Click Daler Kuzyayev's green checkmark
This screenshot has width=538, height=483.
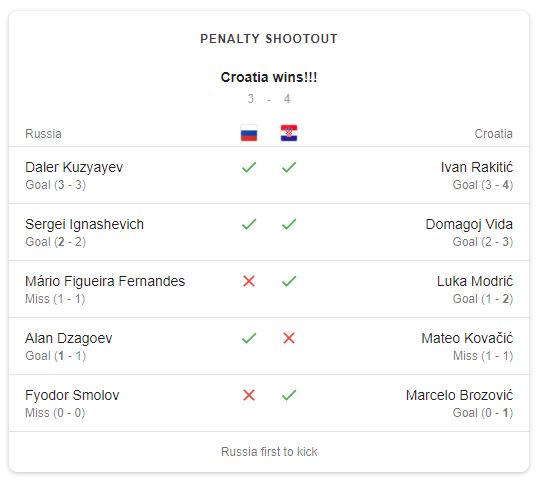pos(249,167)
